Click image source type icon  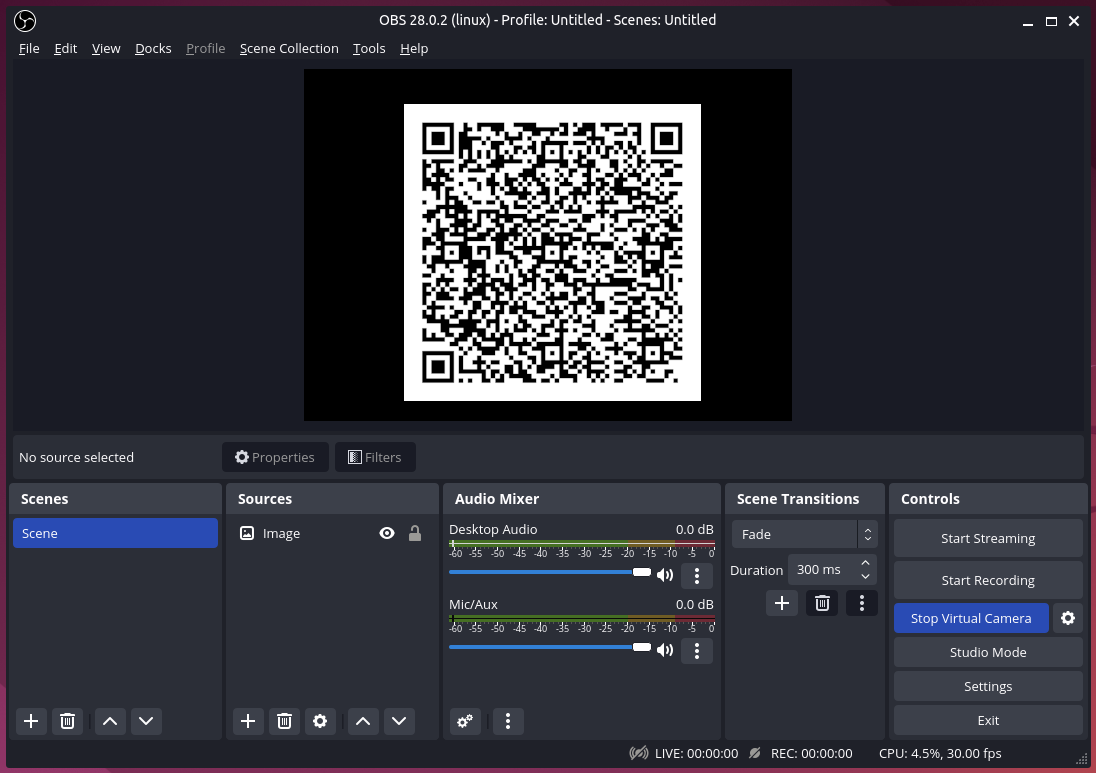coord(247,533)
